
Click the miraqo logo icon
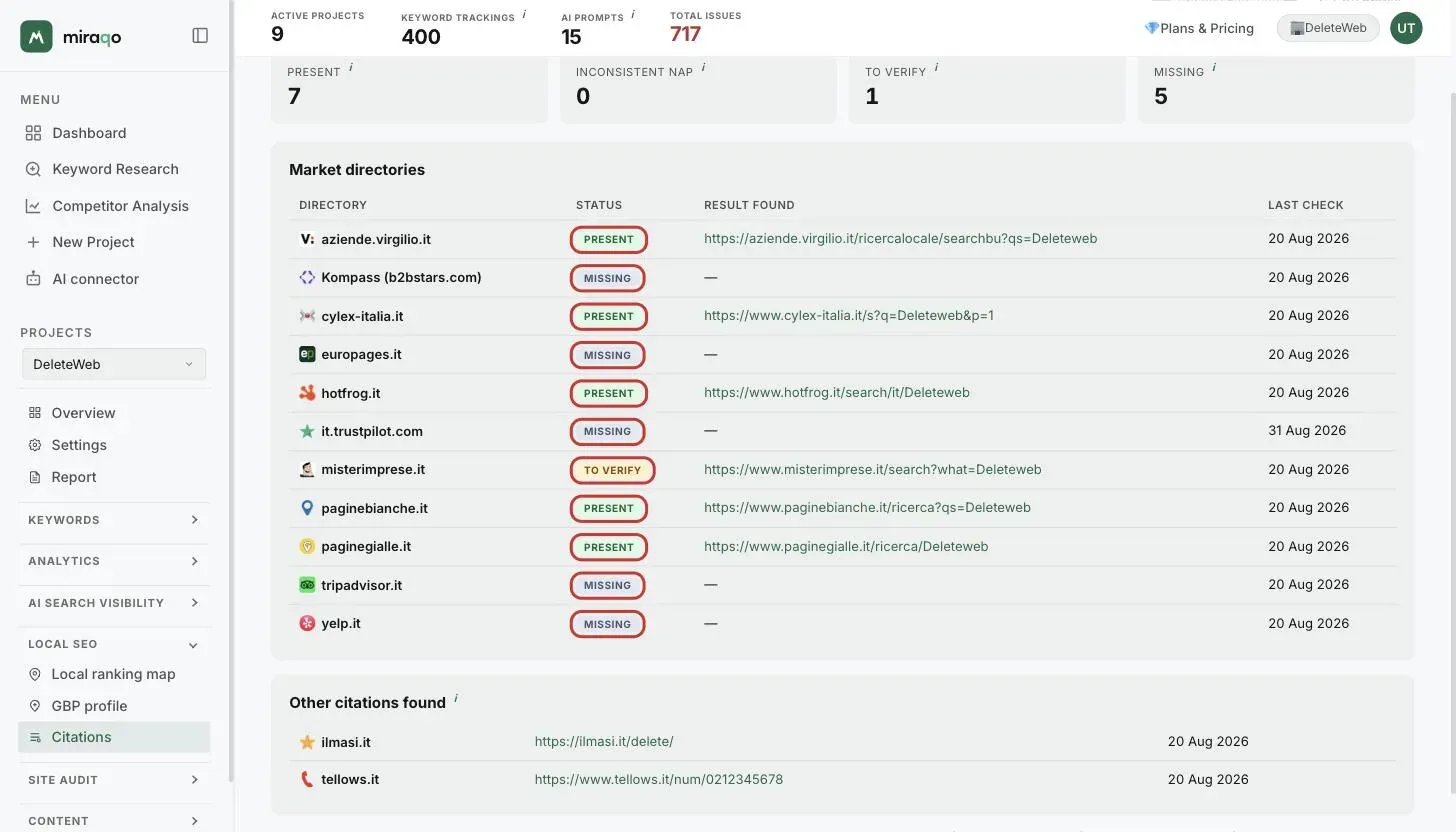pos(36,36)
